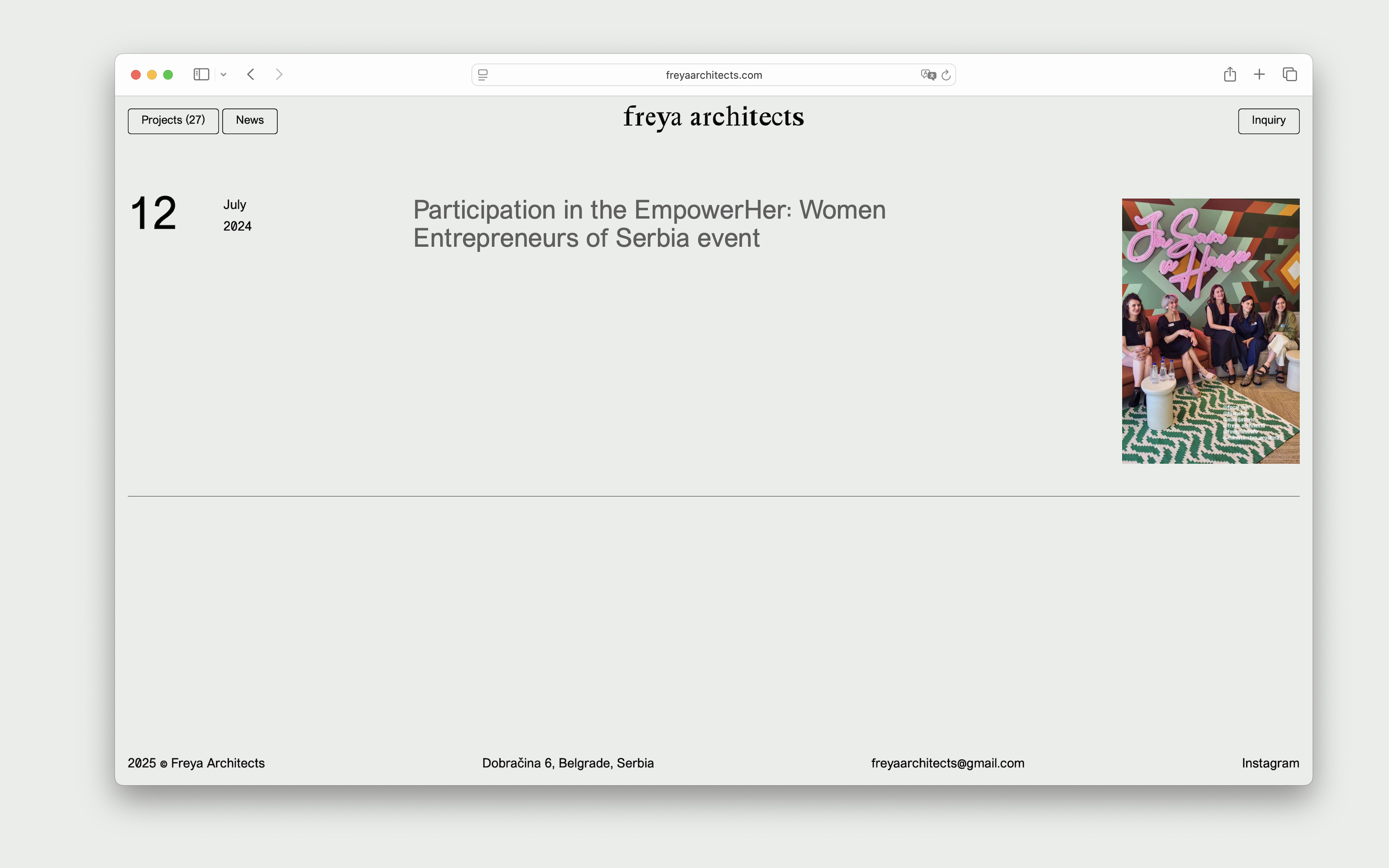Click the translate page icon

click(928, 75)
